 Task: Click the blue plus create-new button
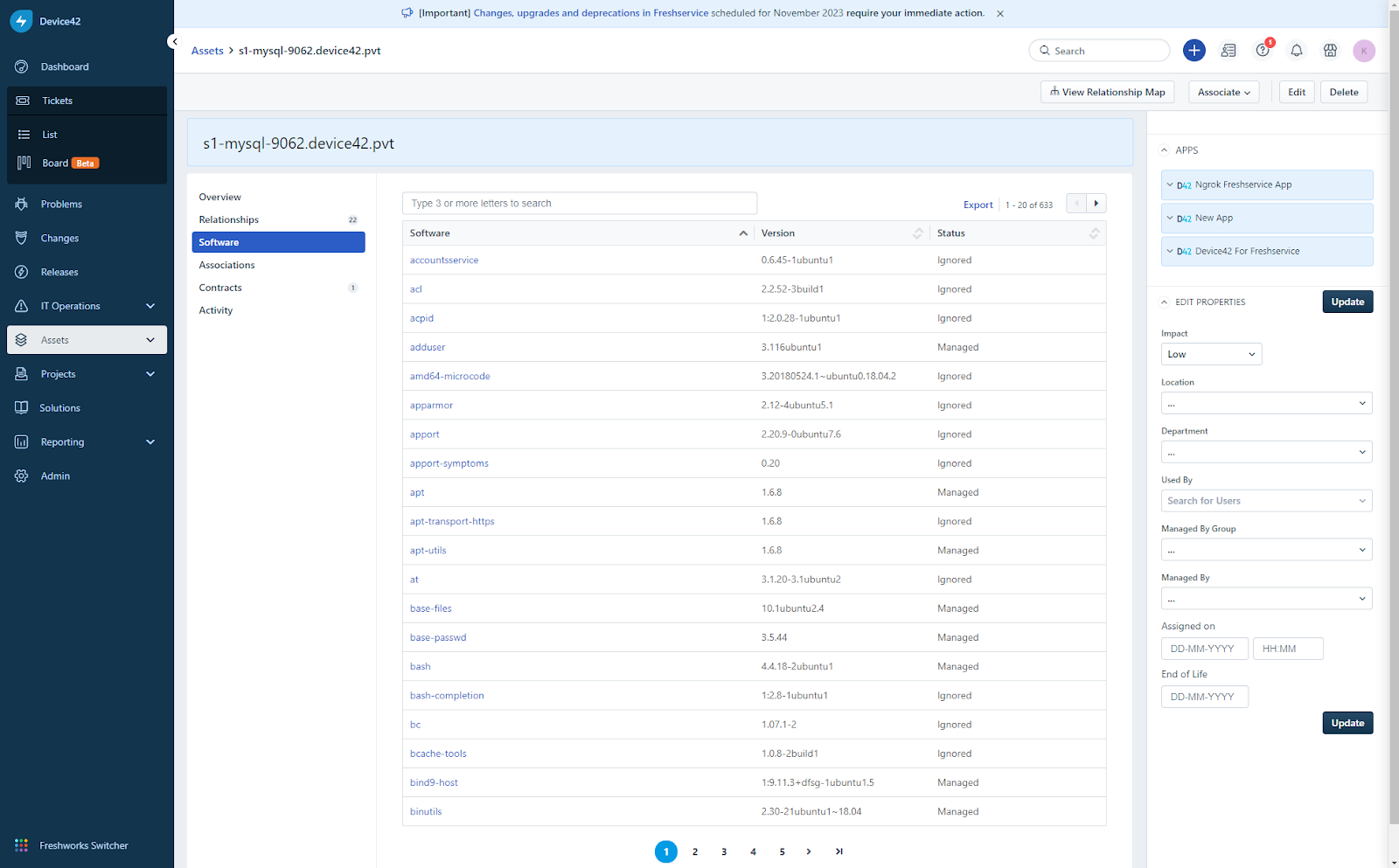[x=1194, y=51]
